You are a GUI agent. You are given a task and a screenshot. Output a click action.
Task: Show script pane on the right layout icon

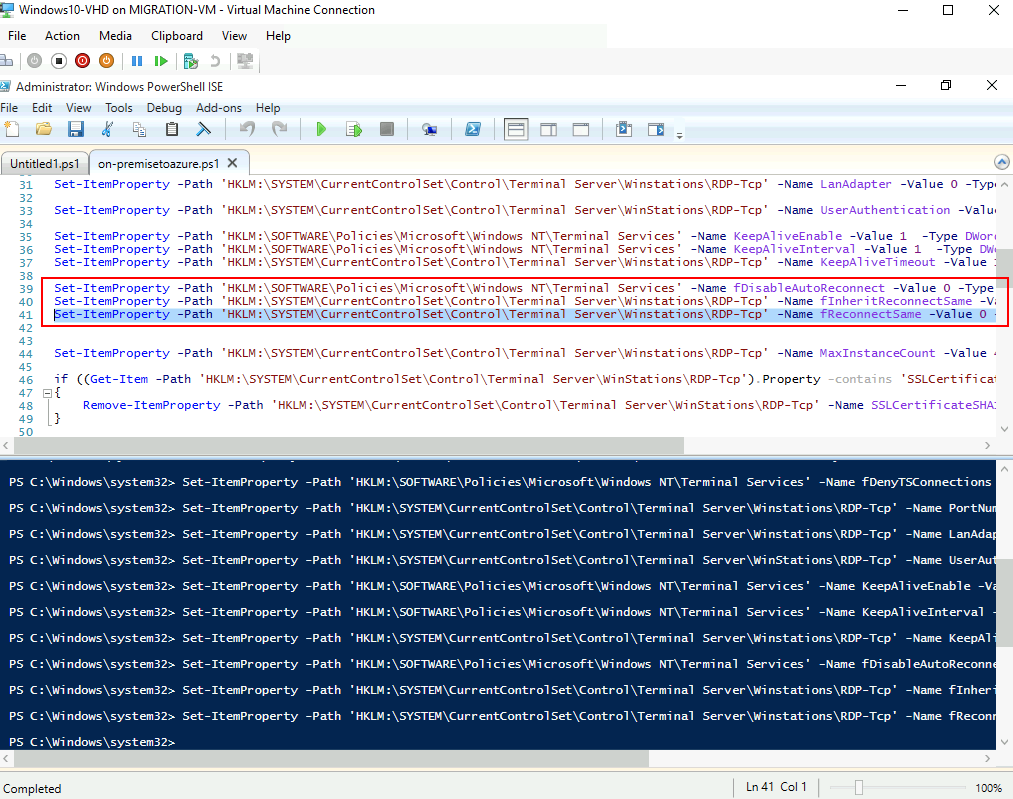pyautogui.click(x=548, y=129)
